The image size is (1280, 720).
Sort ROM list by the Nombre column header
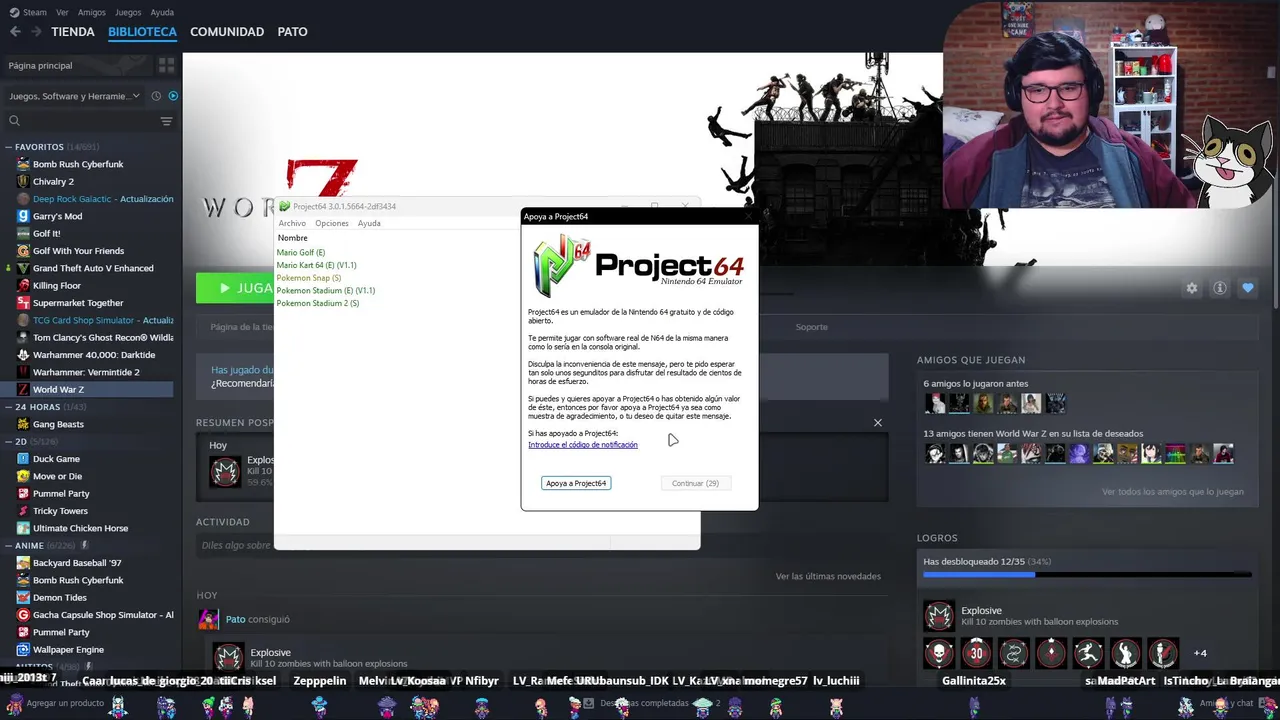(293, 238)
